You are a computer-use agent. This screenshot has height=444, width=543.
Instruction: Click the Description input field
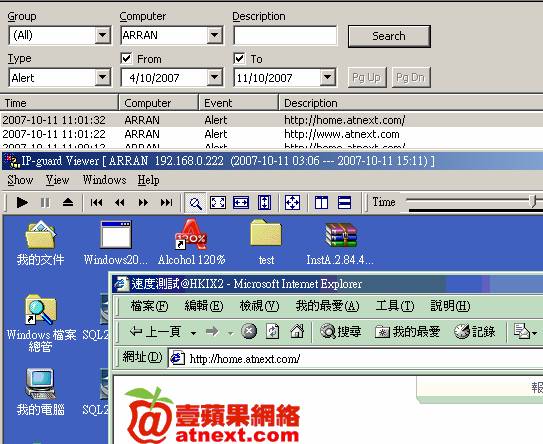coord(285,35)
